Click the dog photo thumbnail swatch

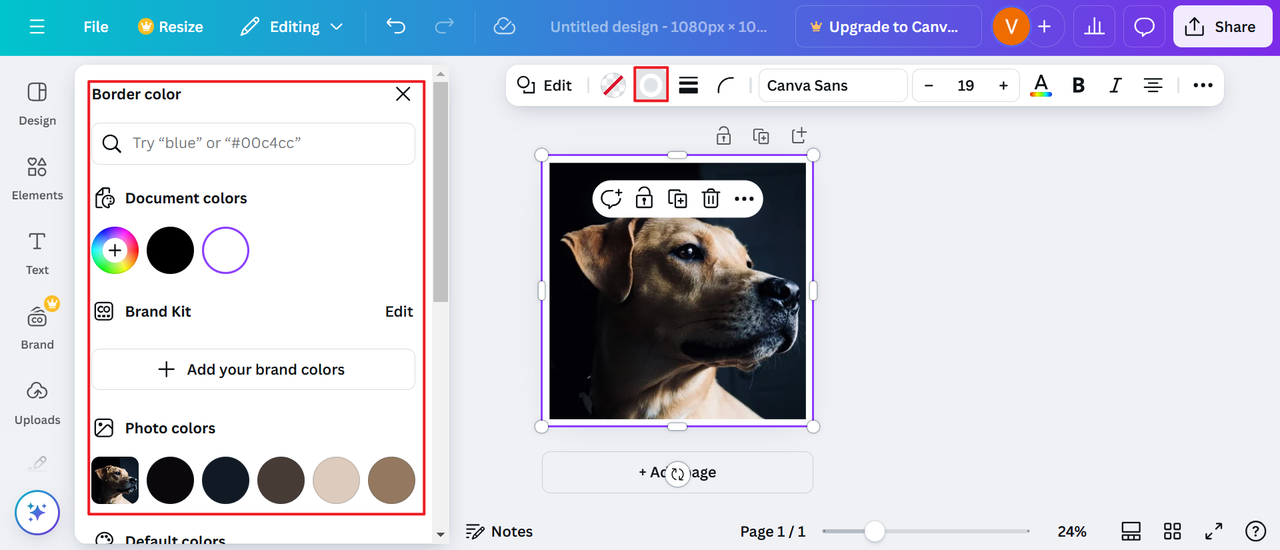(115, 480)
